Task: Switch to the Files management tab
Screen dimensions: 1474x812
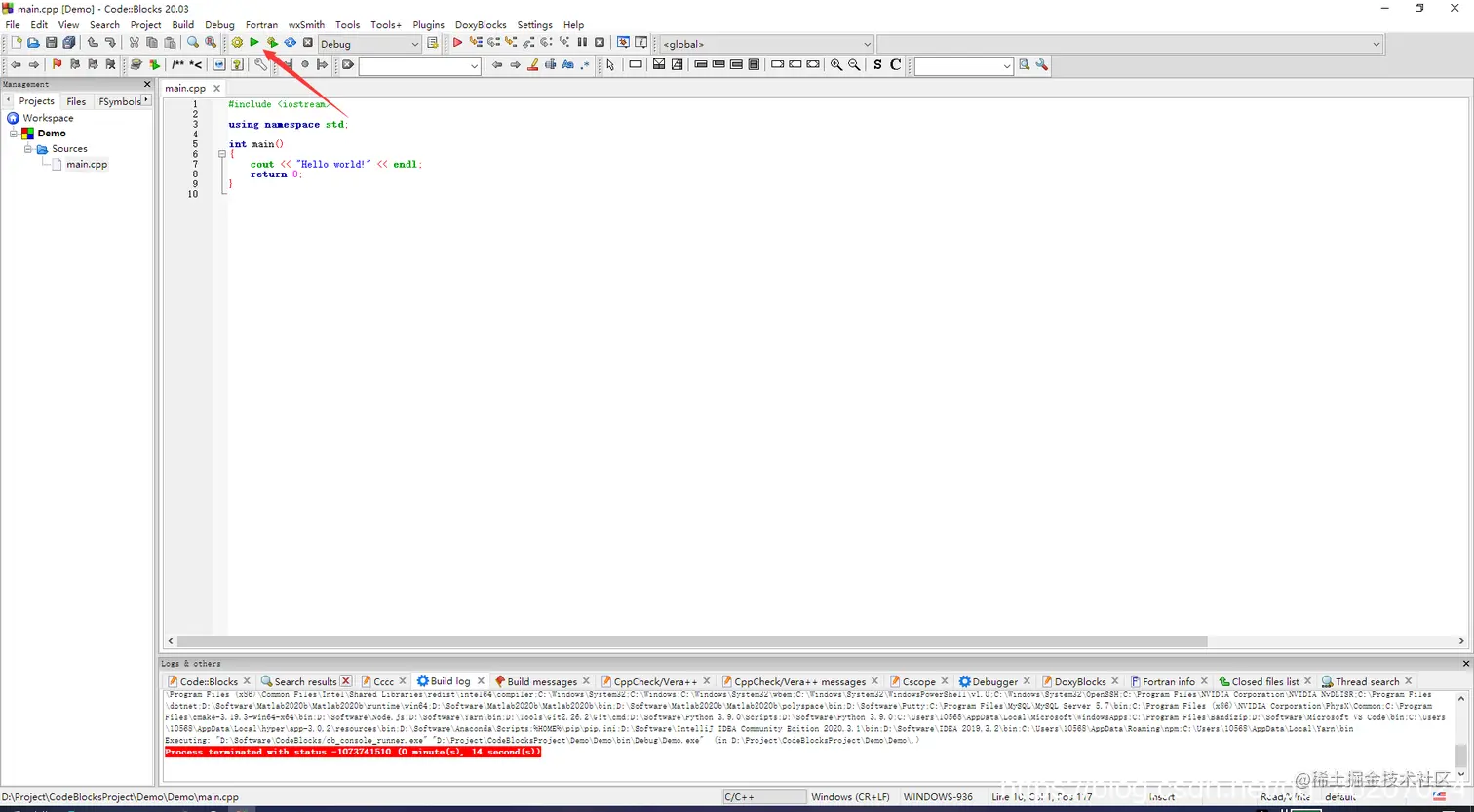Action: coord(76,101)
